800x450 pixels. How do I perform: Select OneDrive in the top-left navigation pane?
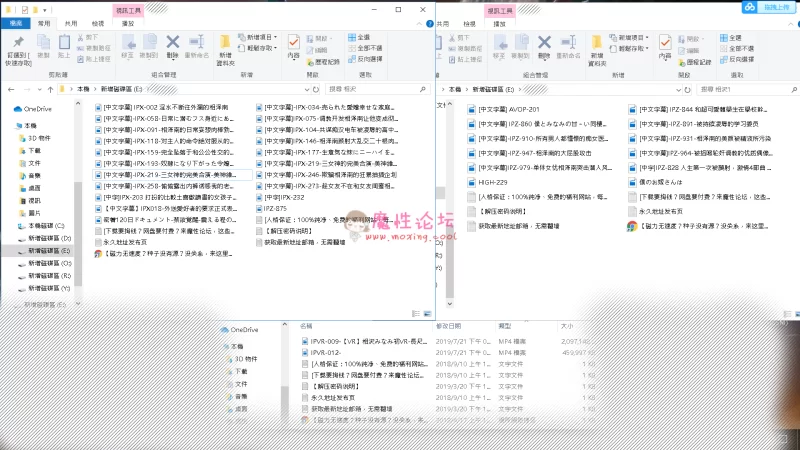tap(37, 108)
